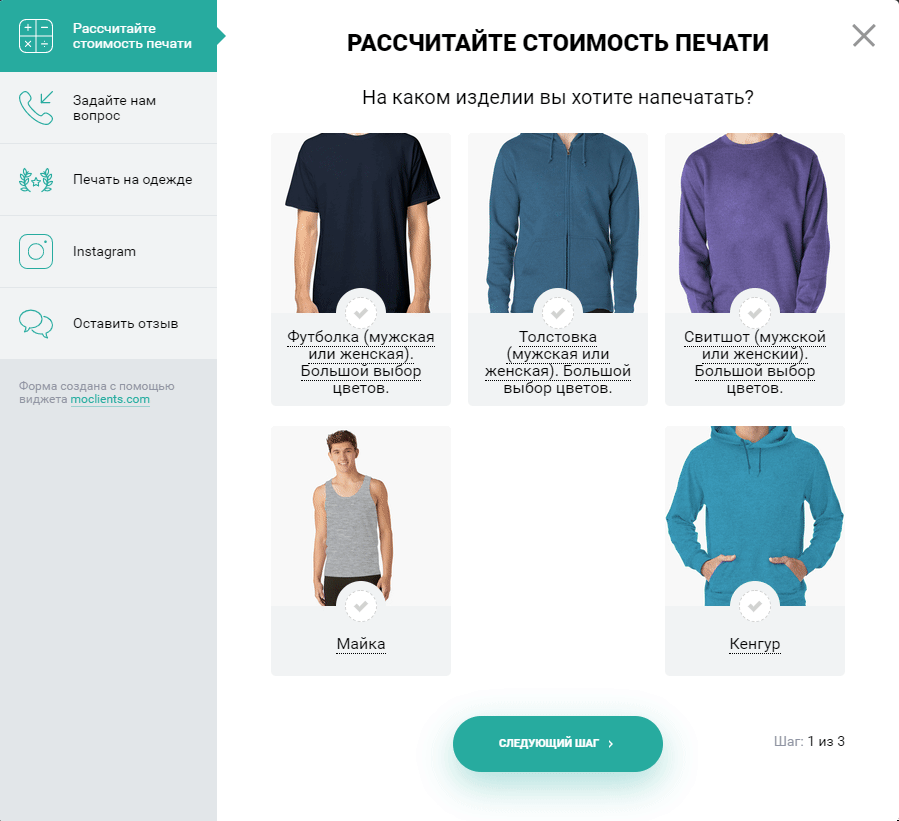The image size is (899, 821).
Task: Choose the teal kangaroo hoodie image
Action: click(x=755, y=516)
